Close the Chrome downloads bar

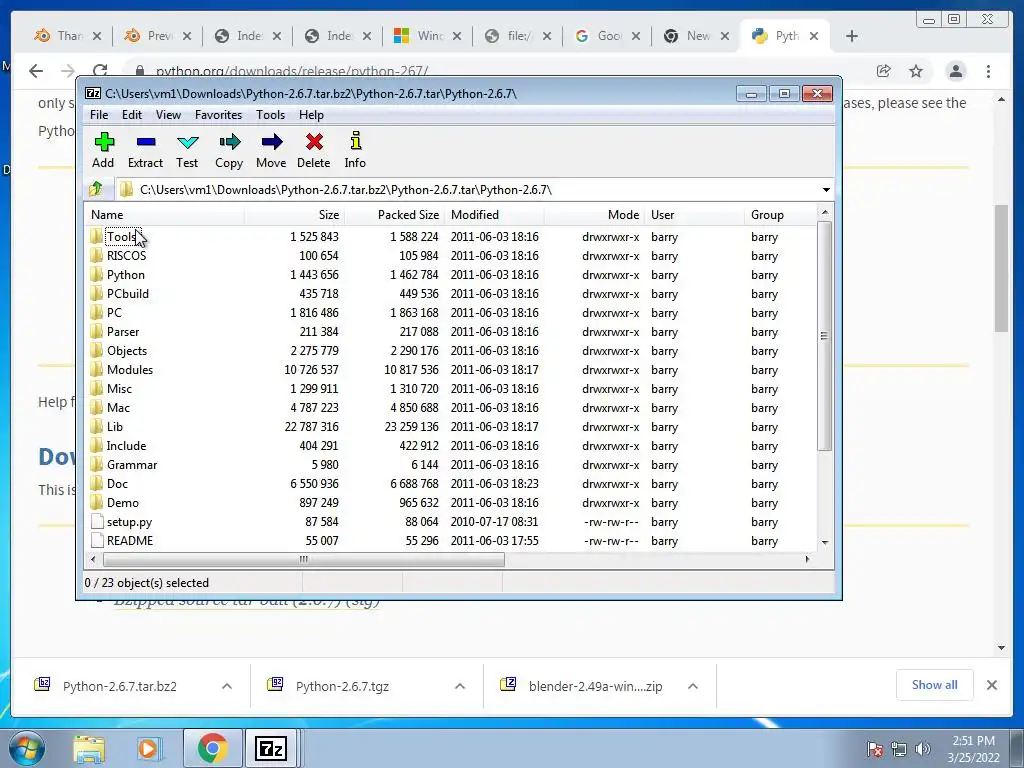991,685
